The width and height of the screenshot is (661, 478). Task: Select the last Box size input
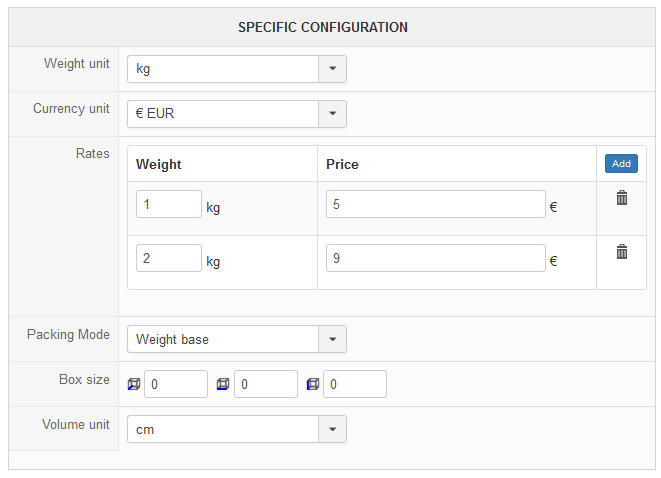(x=355, y=384)
